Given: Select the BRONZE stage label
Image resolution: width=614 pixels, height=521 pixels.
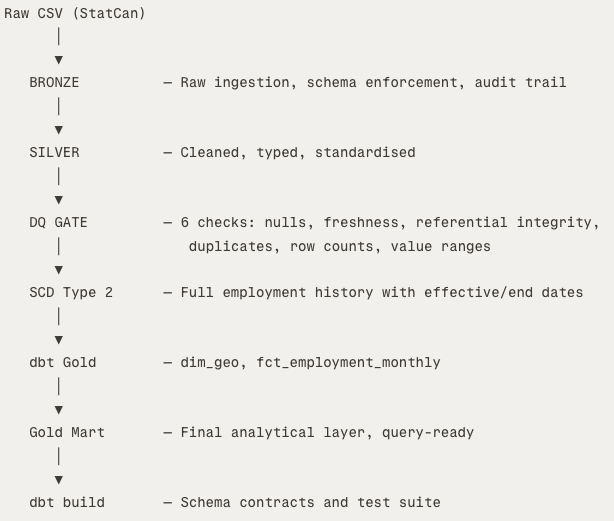Looking at the screenshot, I should 54,83.
